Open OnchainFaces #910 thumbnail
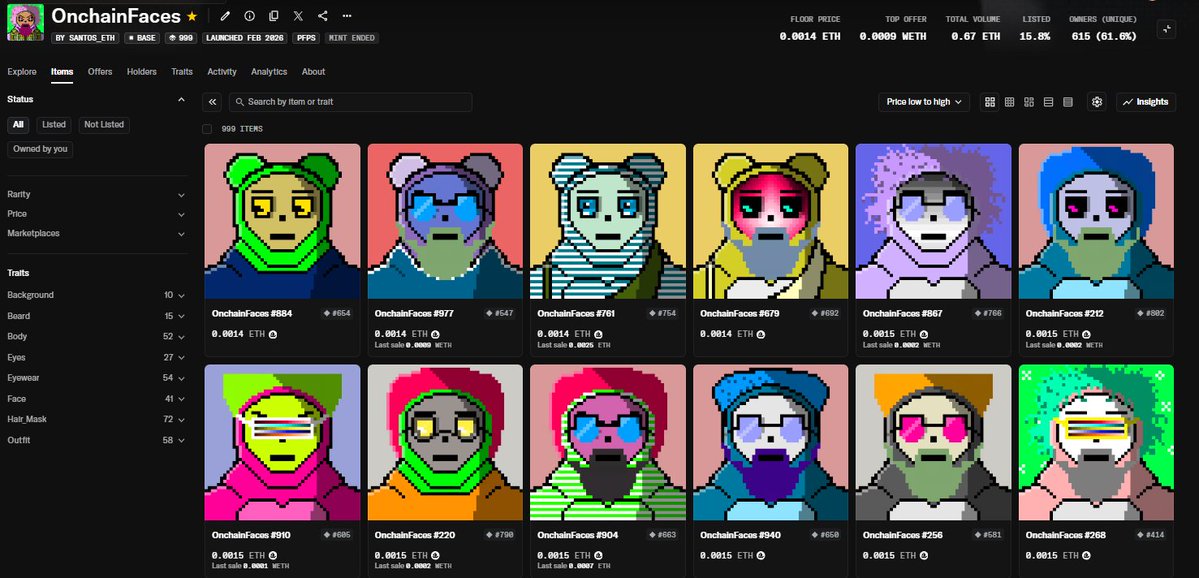 tap(282, 443)
